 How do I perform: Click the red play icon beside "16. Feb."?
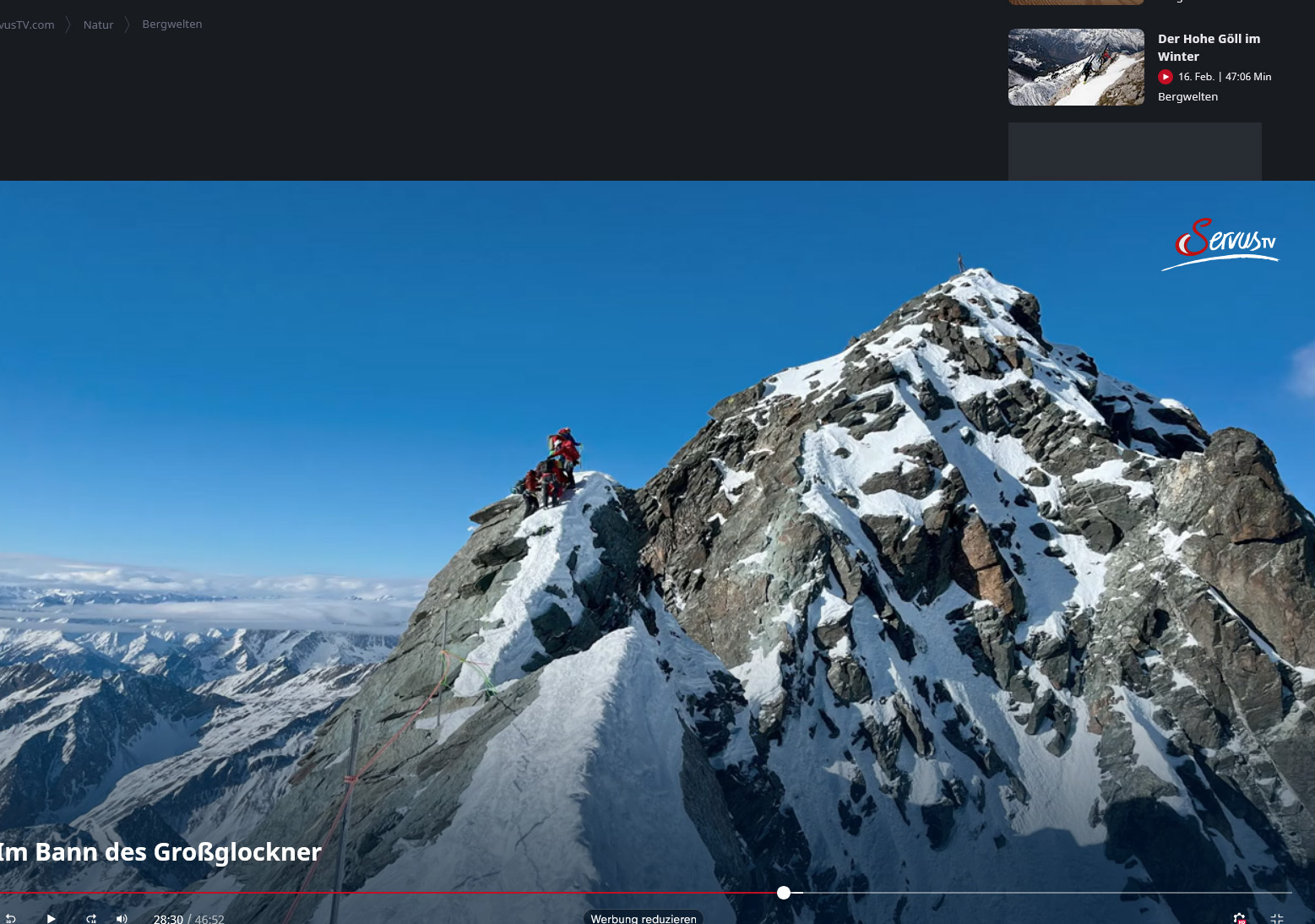(1166, 77)
